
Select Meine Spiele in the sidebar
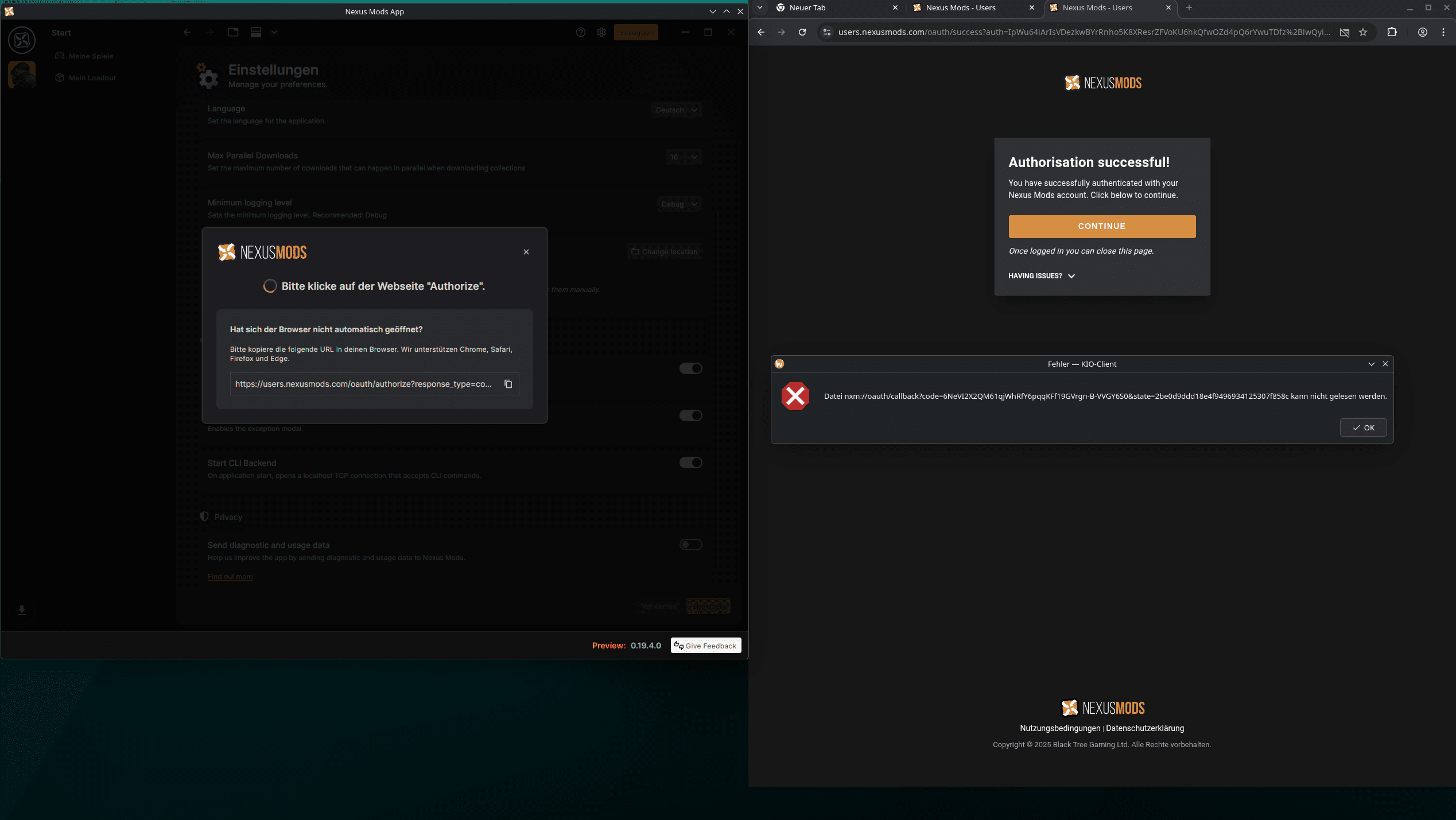click(x=91, y=56)
